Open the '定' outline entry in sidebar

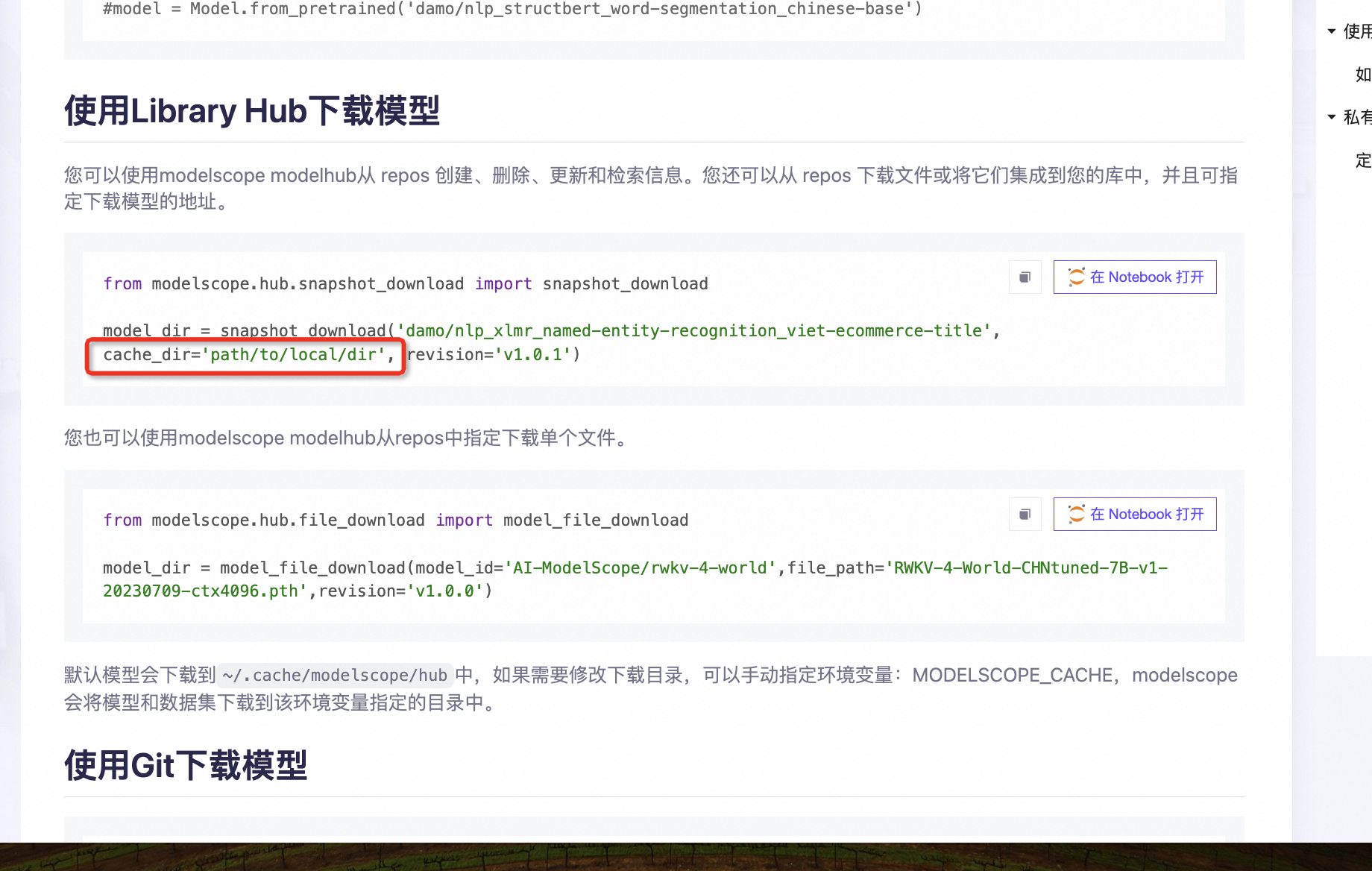(x=1363, y=160)
